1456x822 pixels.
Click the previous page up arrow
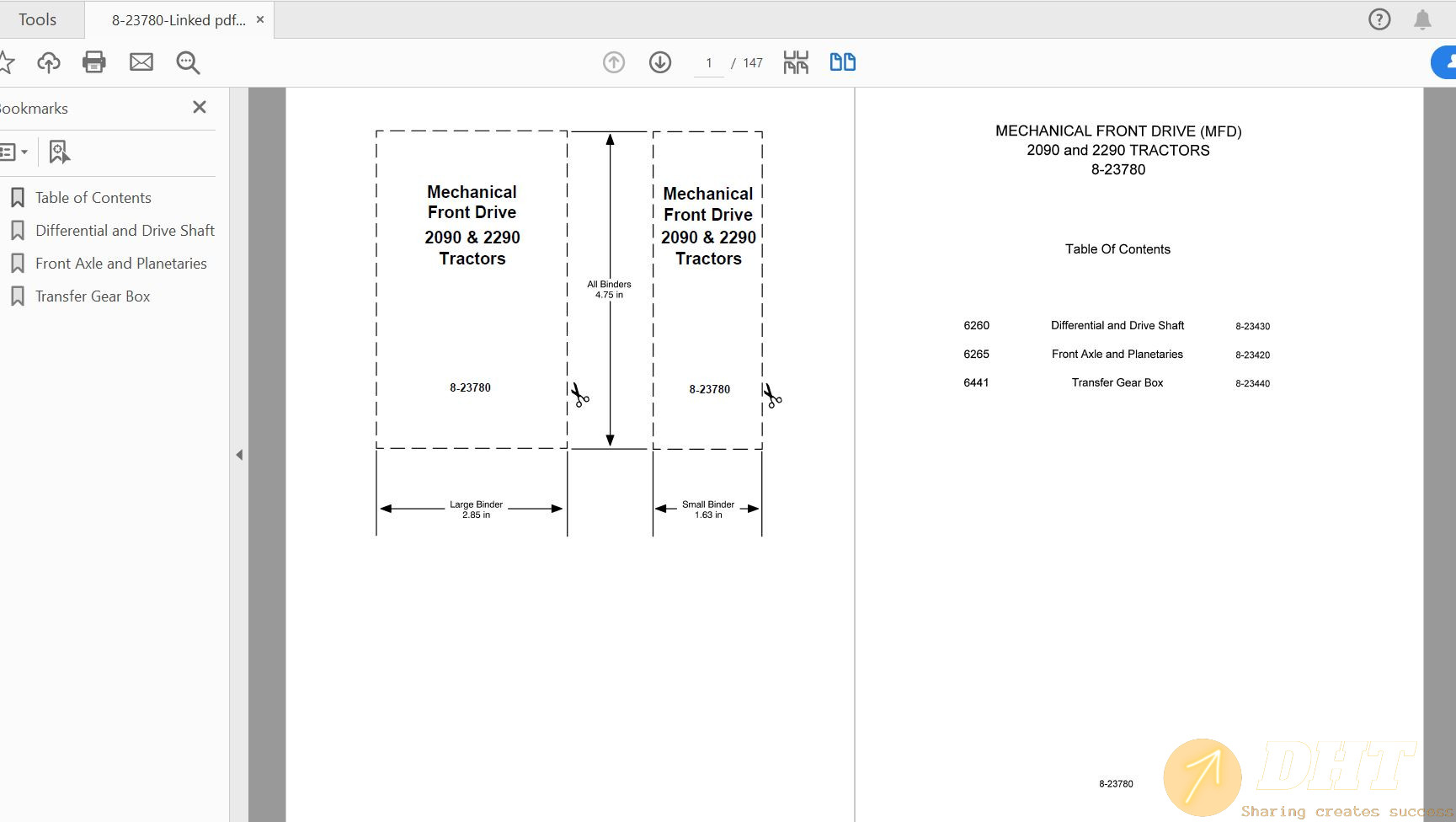click(614, 61)
